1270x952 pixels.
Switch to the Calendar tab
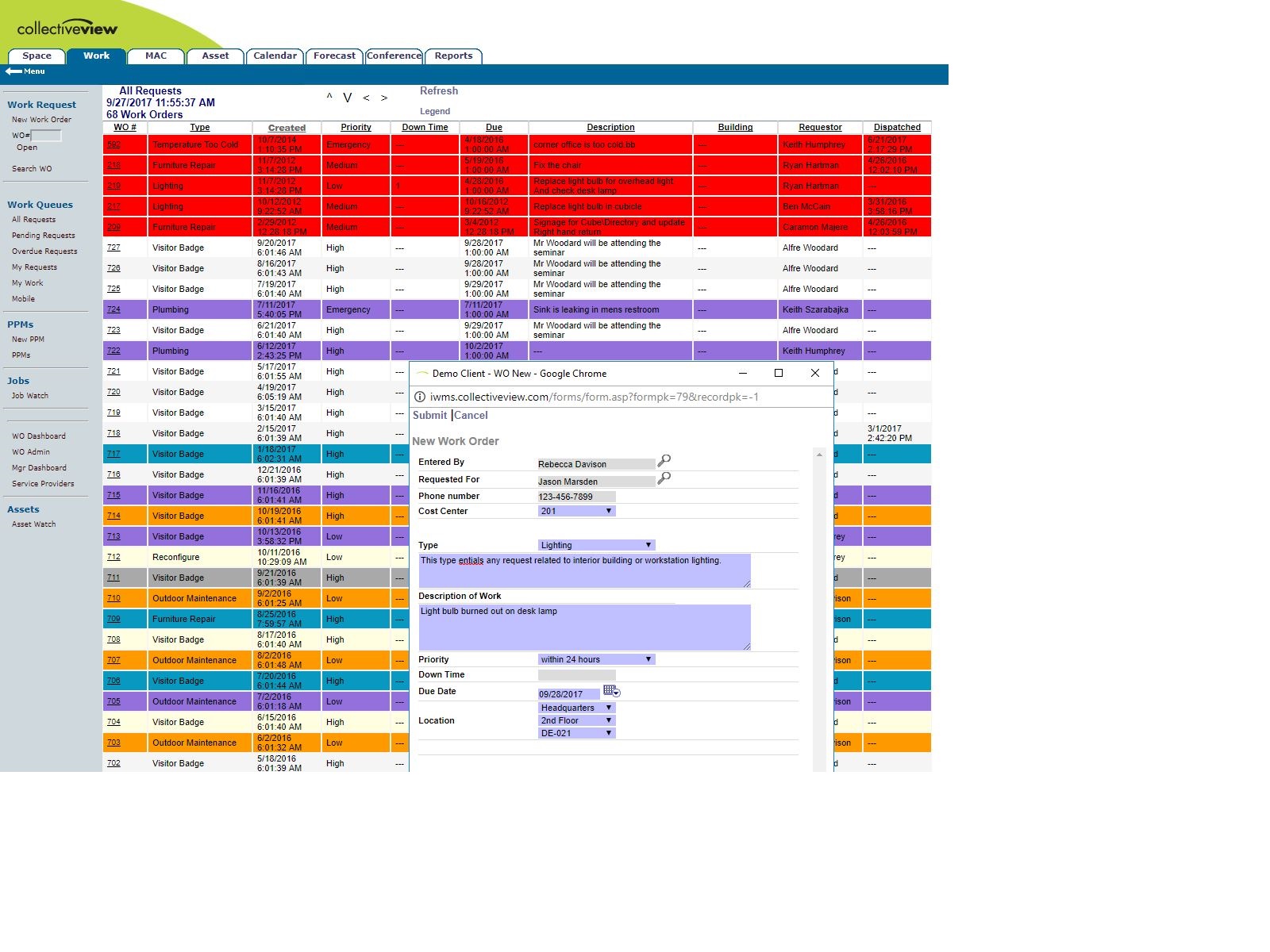(275, 56)
